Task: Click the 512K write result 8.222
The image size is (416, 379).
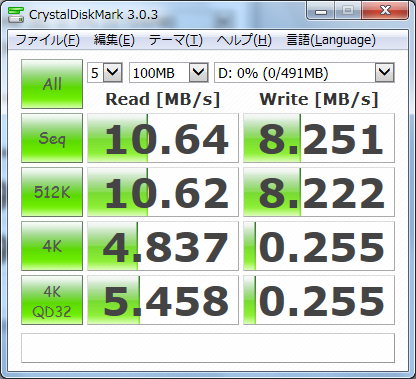Action: pyautogui.click(x=319, y=192)
